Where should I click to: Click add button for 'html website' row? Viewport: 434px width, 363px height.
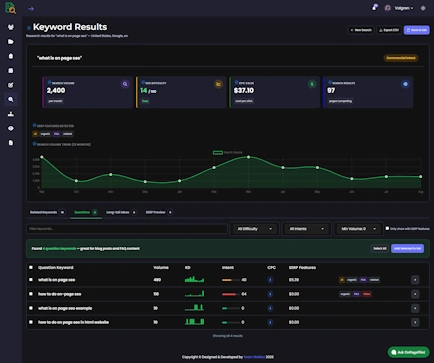tap(415, 322)
